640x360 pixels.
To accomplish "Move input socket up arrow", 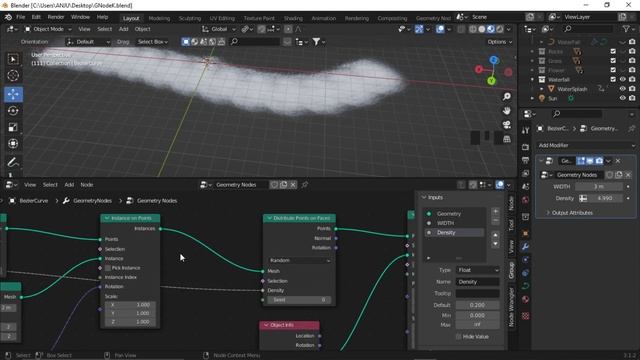I will [x=495, y=235].
